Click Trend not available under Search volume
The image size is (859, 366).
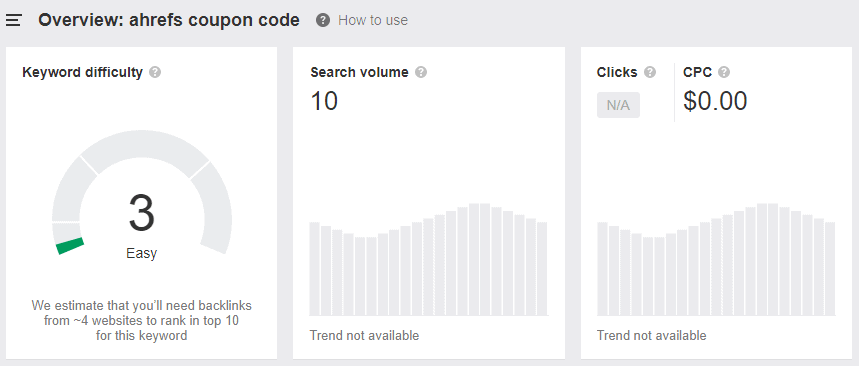tap(364, 335)
